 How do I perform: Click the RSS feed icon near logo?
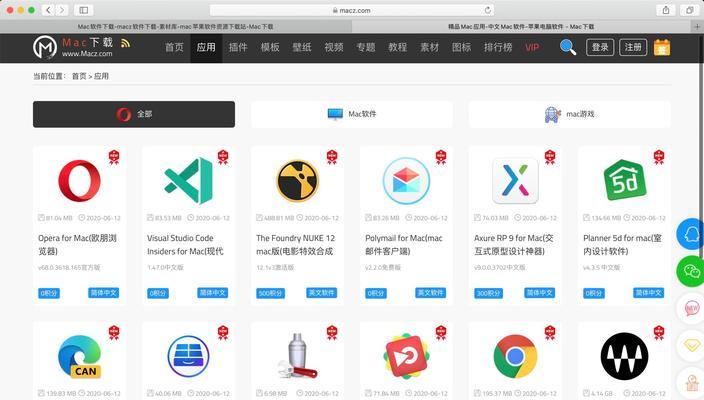pyautogui.click(x=125, y=43)
